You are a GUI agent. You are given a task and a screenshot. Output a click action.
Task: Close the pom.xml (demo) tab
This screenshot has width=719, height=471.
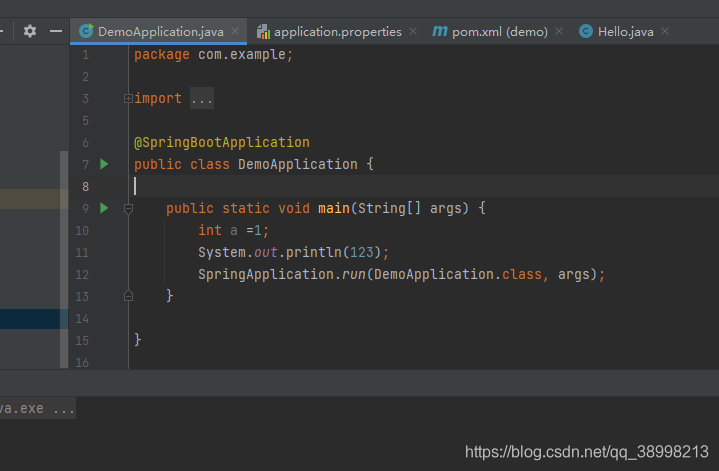pyautogui.click(x=559, y=31)
